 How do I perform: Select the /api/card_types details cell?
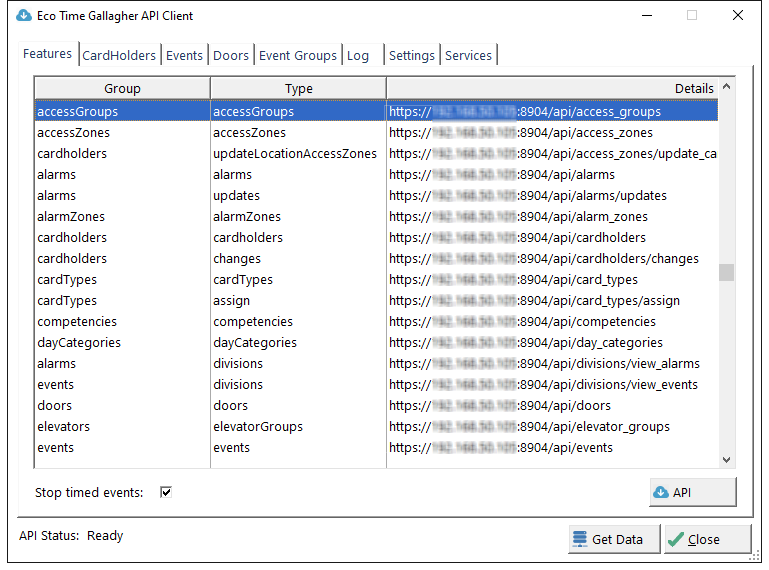[x=552, y=280]
